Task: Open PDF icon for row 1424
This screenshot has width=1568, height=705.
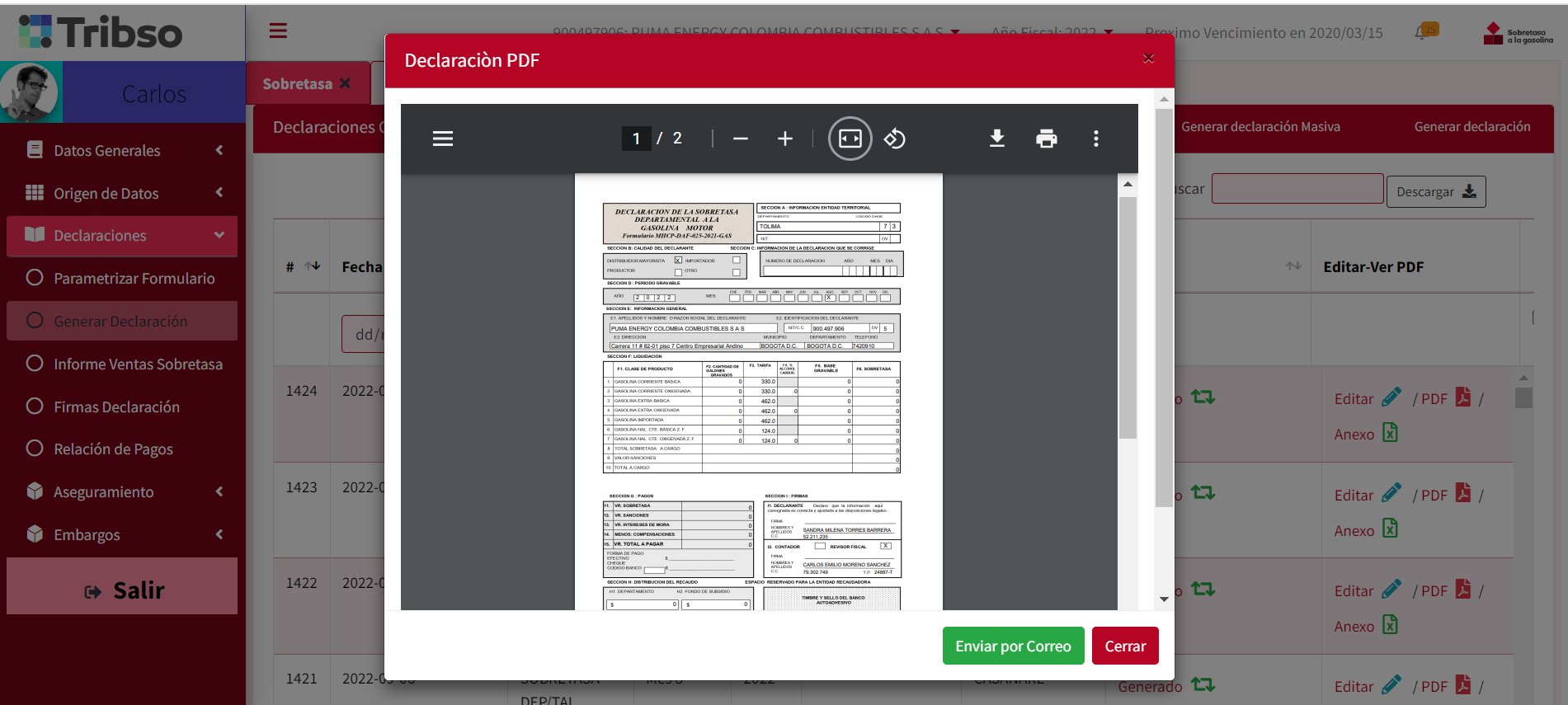Action: pos(1463,397)
